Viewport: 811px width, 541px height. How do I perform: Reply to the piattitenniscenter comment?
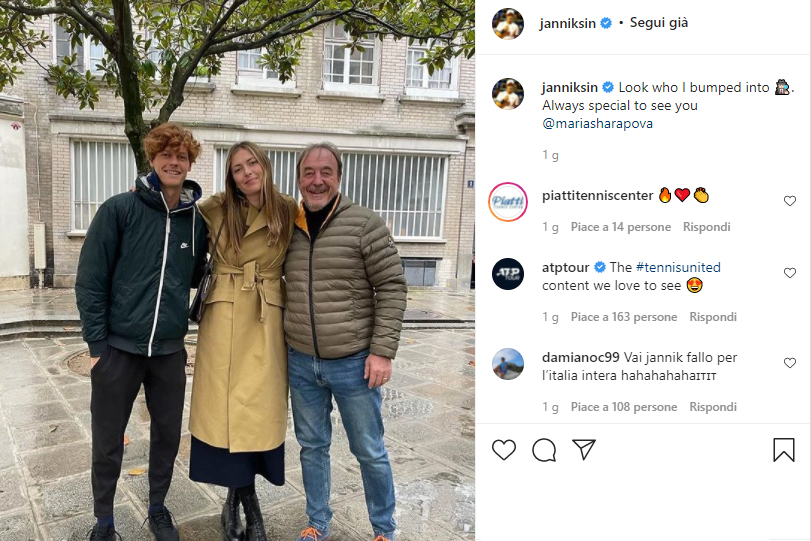pyautogui.click(x=707, y=227)
